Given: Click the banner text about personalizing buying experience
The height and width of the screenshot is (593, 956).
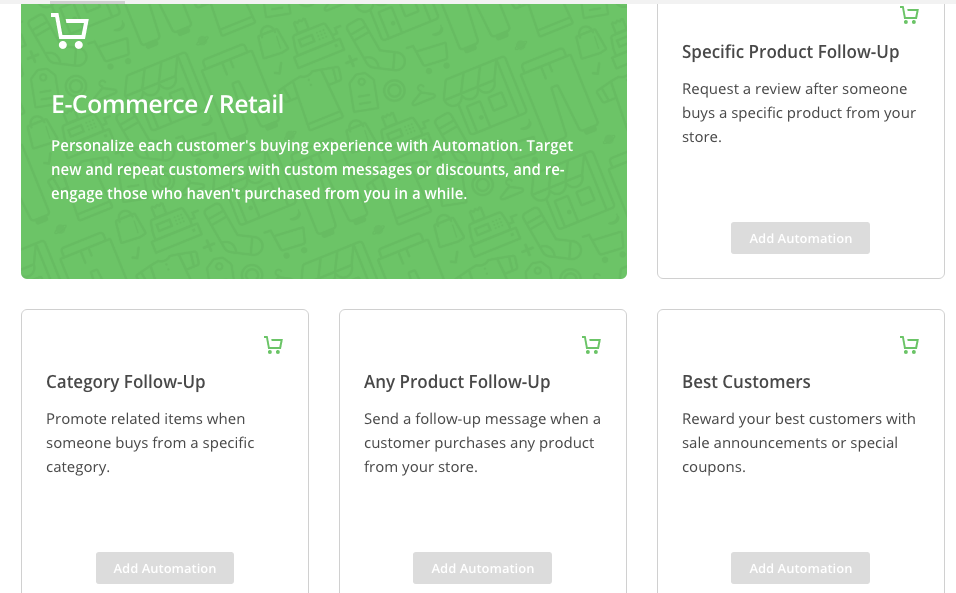Looking at the screenshot, I should (310, 170).
